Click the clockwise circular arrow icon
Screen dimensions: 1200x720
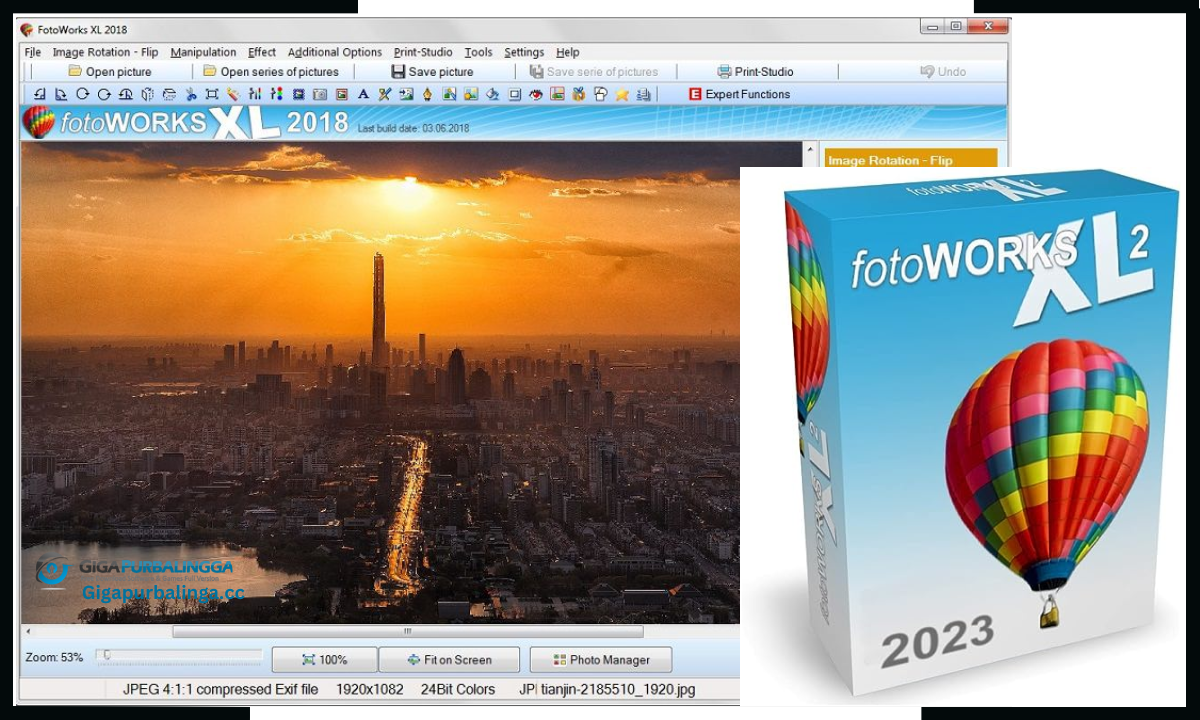83,94
